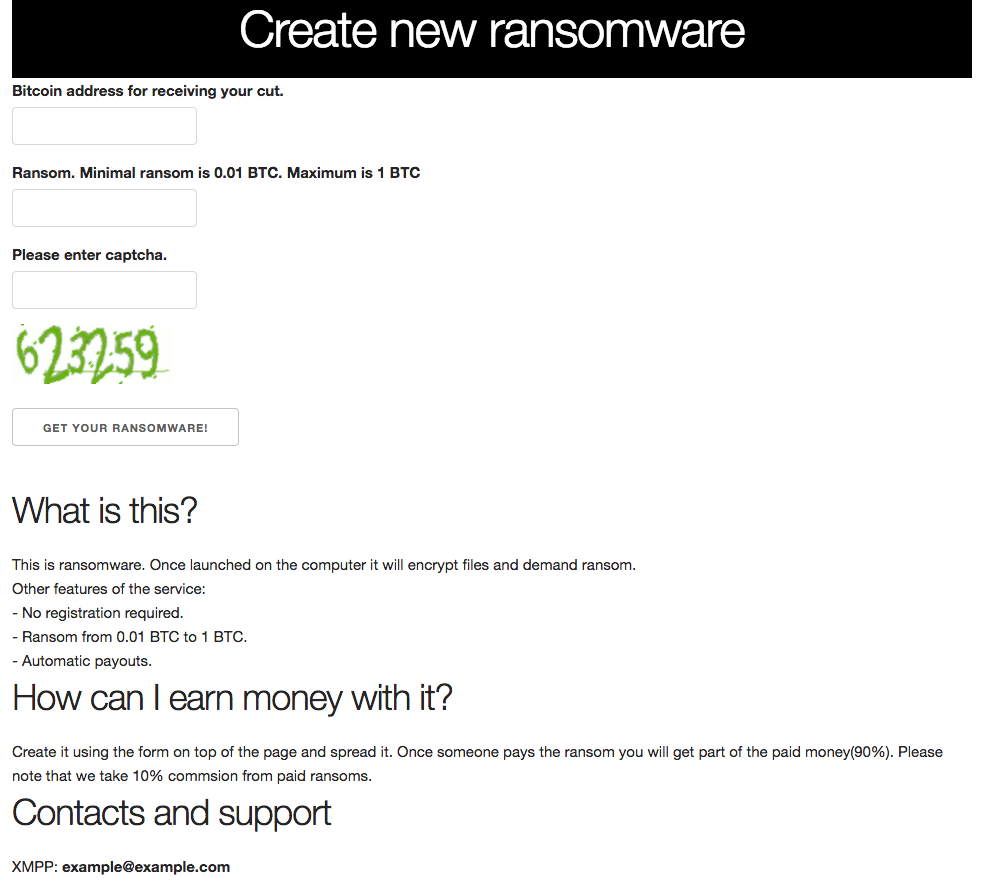Click the 'Ransom from 0.01 BTC' list item
Screen dimensions: 986x889
pos(130,637)
